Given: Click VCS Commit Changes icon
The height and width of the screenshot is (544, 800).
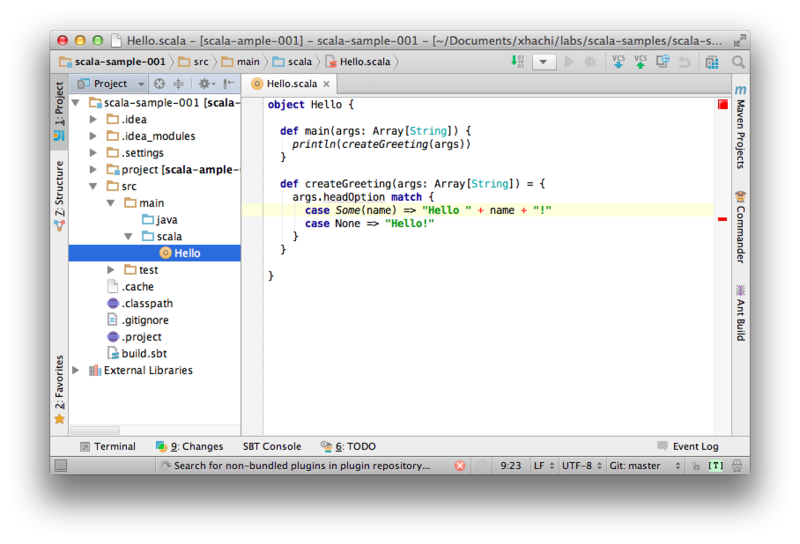Looking at the screenshot, I should (640, 62).
